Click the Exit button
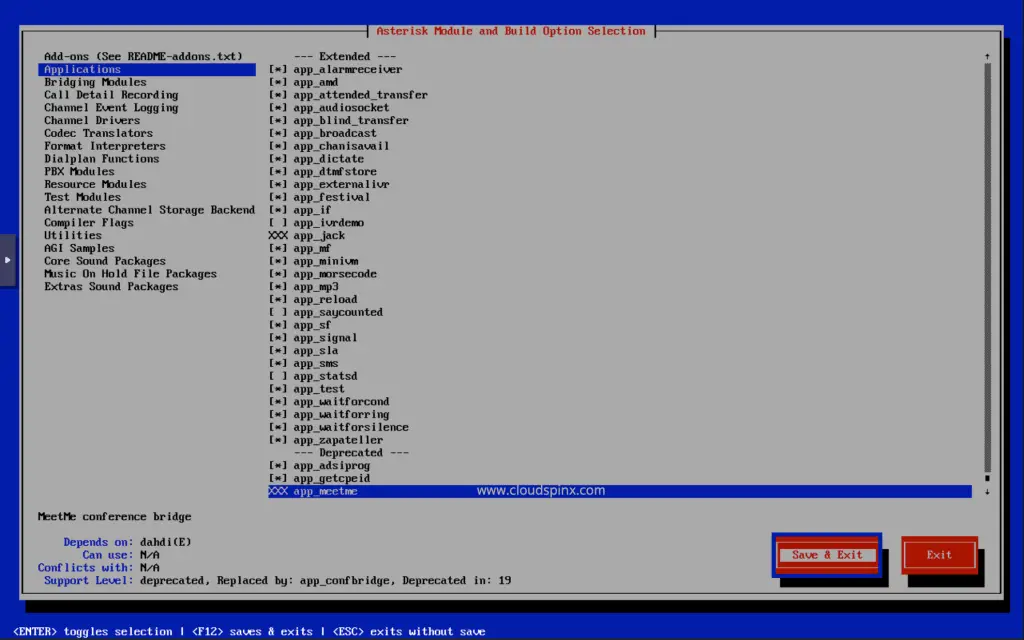Viewport: 1024px width, 640px height. (938, 554)
